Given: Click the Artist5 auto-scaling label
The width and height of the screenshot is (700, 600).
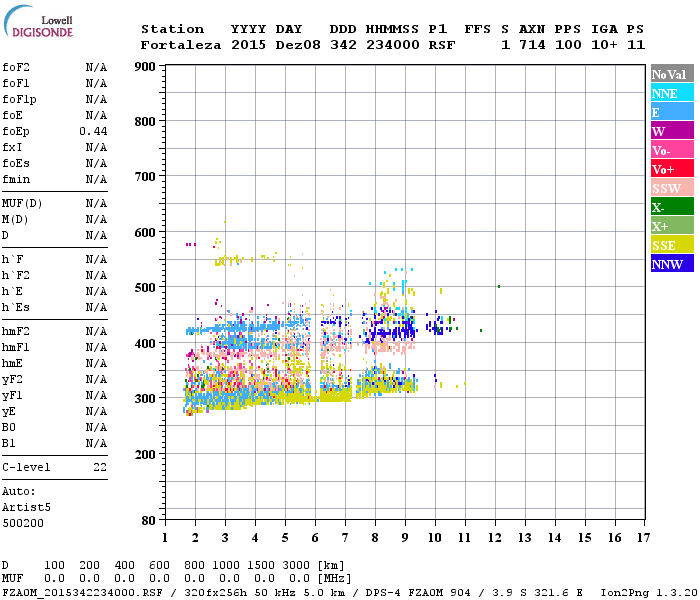Looking at the screenshot, I should (x=26, y=507).
